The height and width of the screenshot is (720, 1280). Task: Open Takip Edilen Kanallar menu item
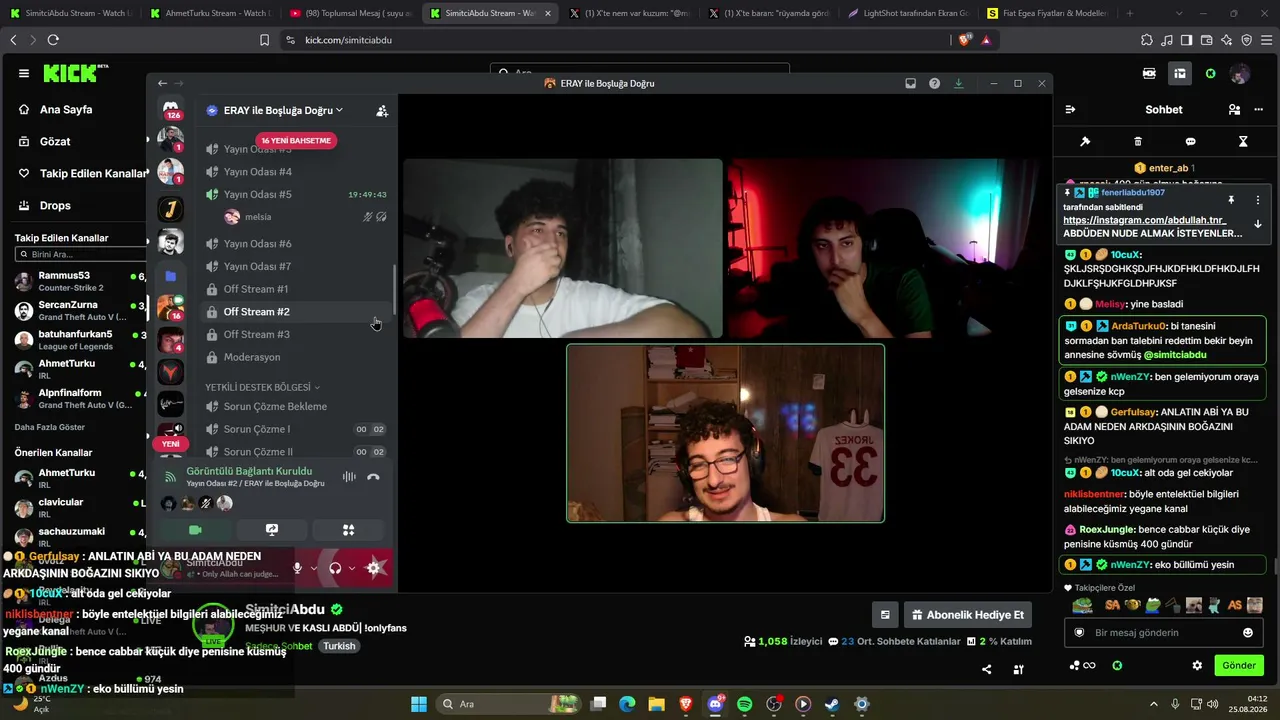click(93, 173)
